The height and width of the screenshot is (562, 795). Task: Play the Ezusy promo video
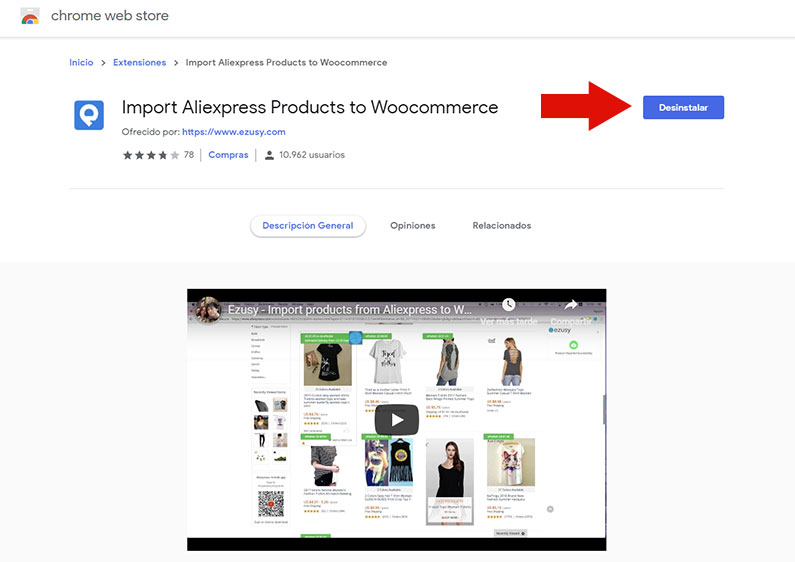(x=396, y=420)
